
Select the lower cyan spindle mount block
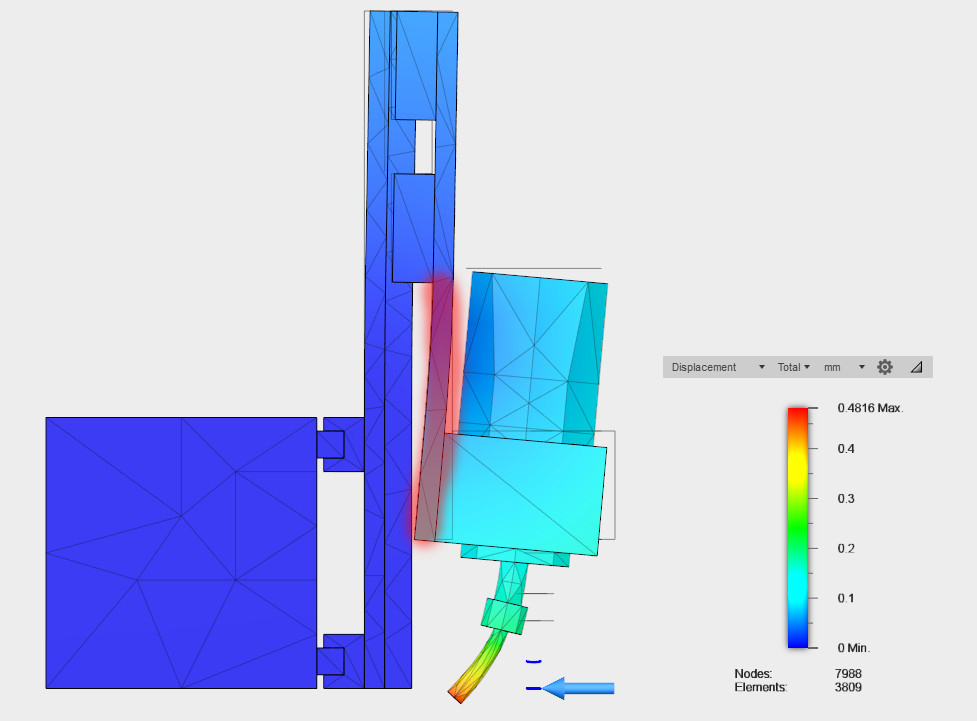click(521, 494)
